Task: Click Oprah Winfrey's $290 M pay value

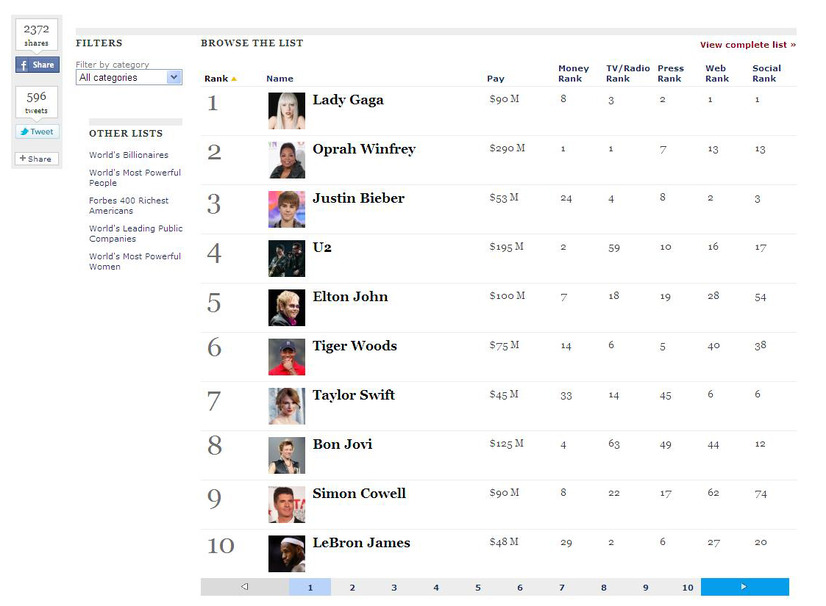Action: tap(507, 149)
